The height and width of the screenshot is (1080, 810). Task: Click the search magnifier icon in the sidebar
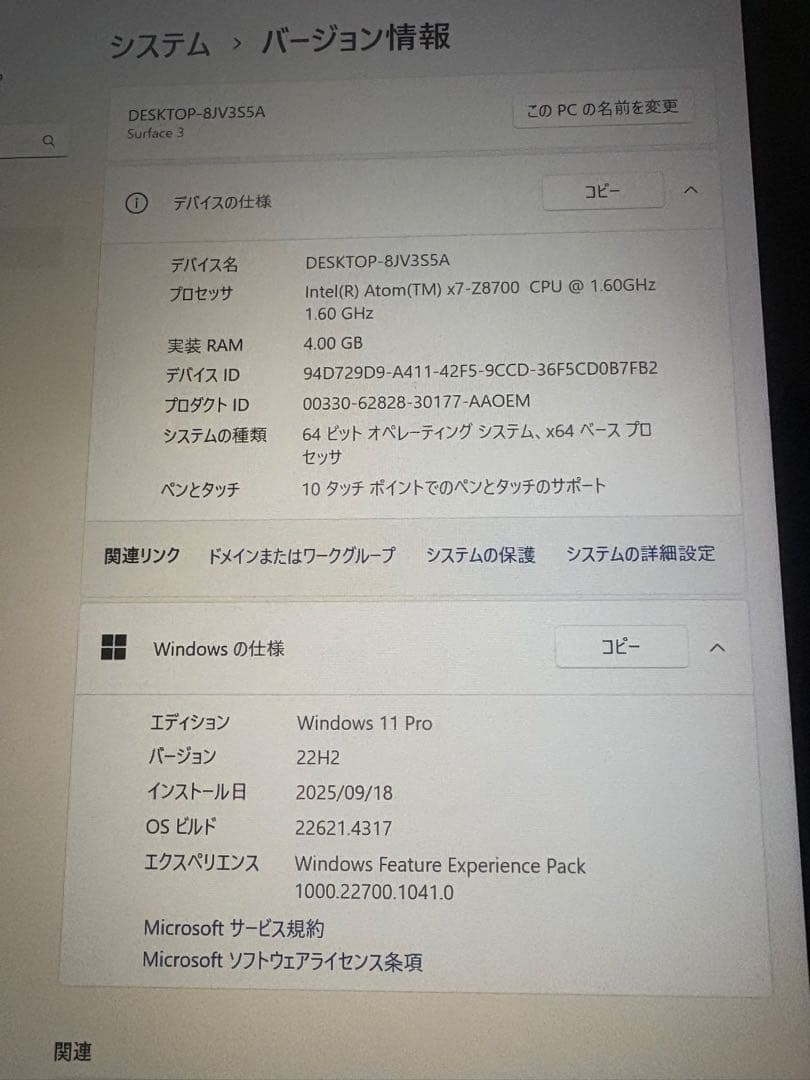click(48, 141)
